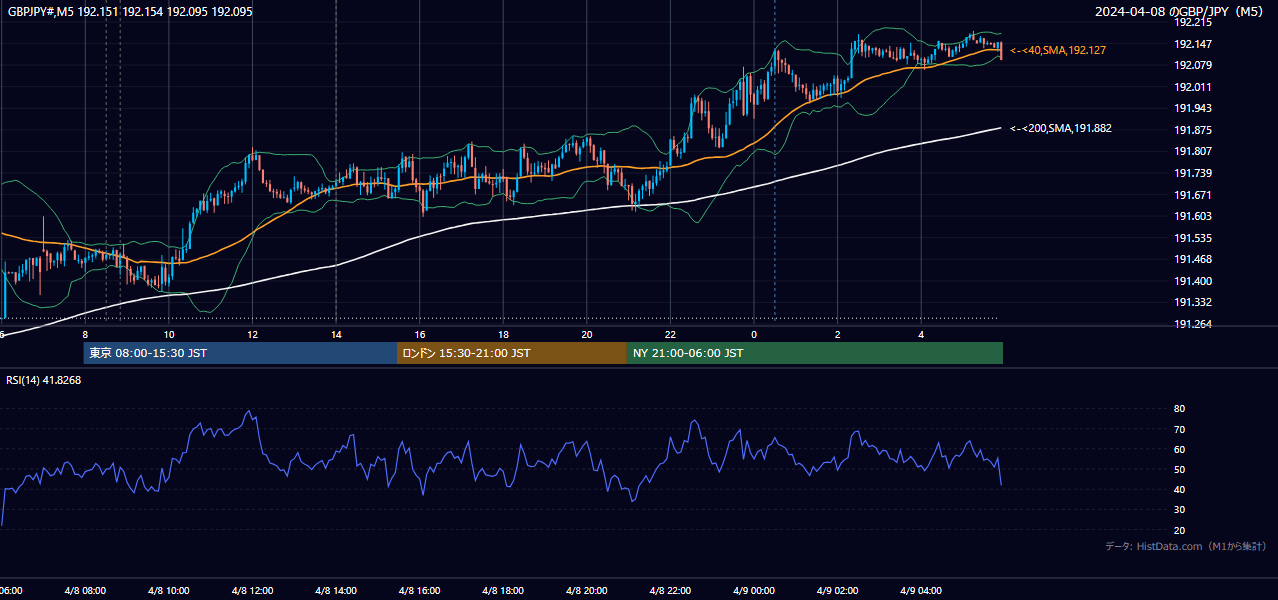Screen dimensions: 1278x600
Task: Click midnight hour label 0 under price chart
Action: 754,334
